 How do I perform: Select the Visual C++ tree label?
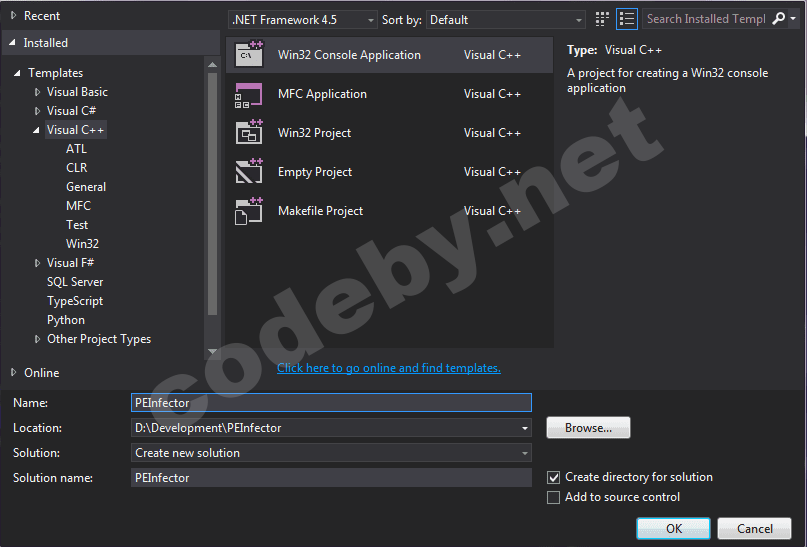pyautogui.click(x=76, y=130)
